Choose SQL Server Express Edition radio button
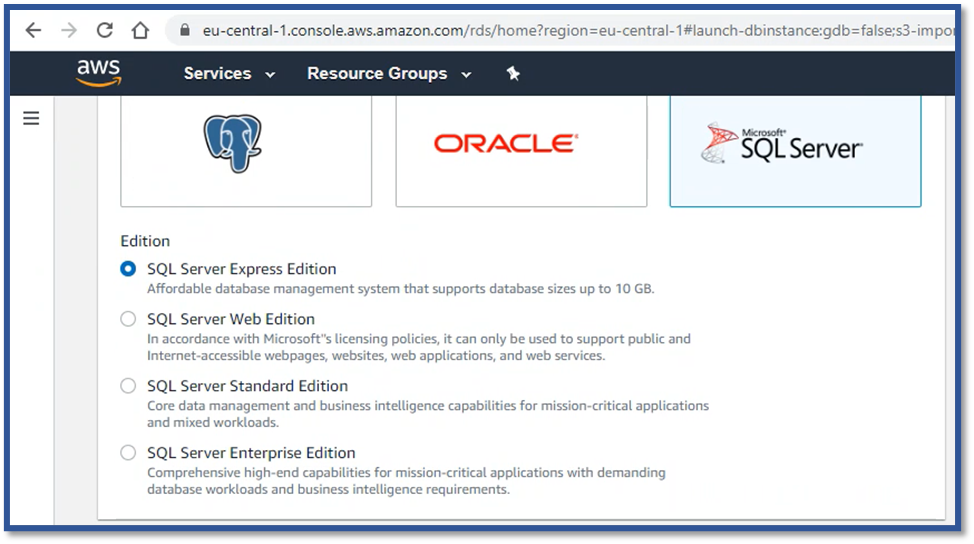The image size is (974, 544). point(128,269)
